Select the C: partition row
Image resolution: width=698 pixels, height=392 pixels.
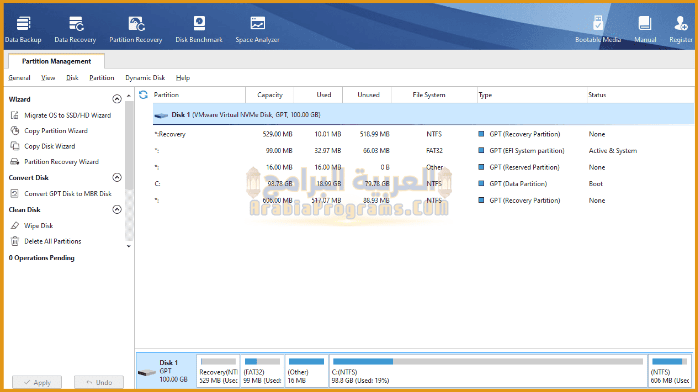[423, 184]
